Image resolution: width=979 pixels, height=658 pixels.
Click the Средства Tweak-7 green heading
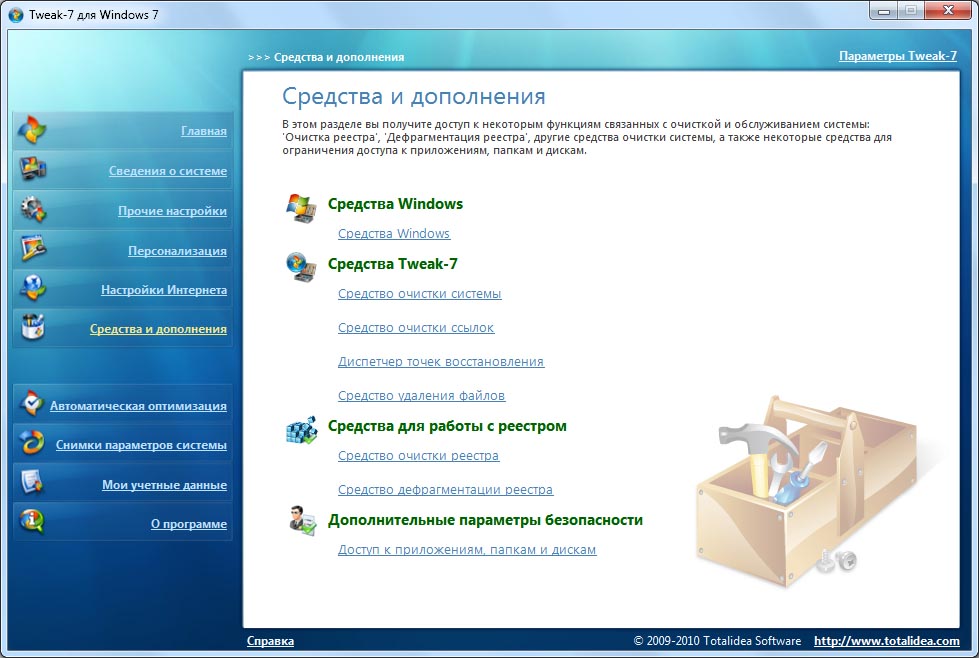tap(393, 264)
